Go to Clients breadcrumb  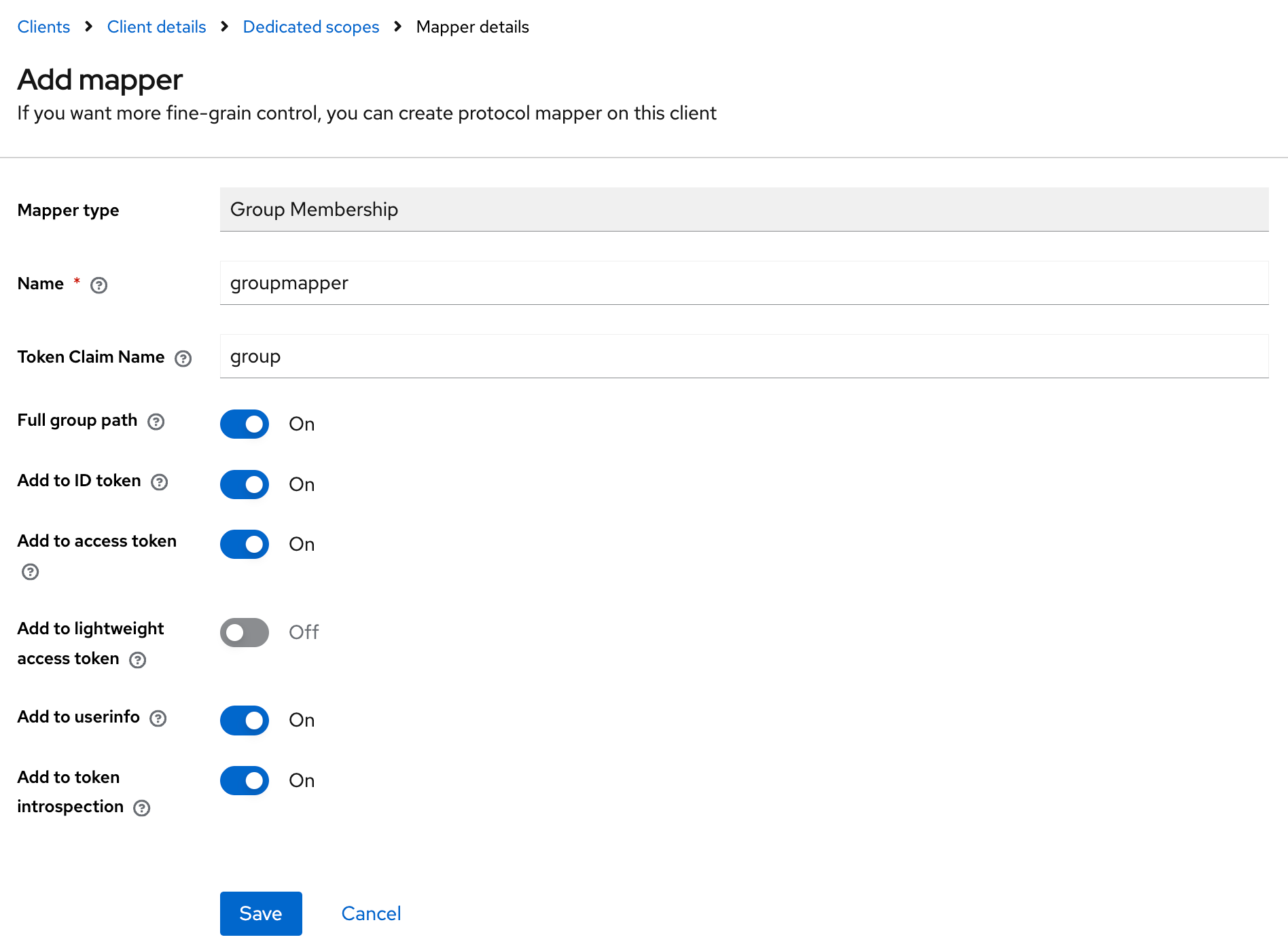(x=43, y=27)
